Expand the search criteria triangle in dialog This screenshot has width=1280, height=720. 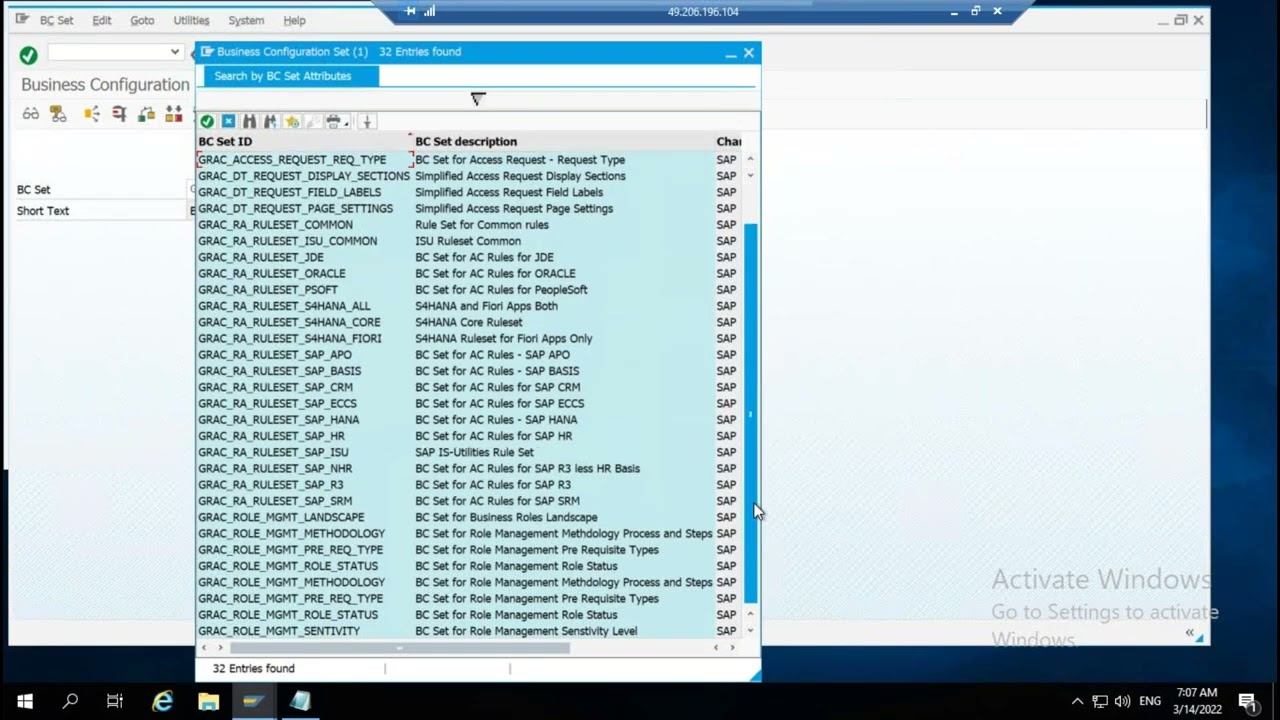click(x=478, y=98)
